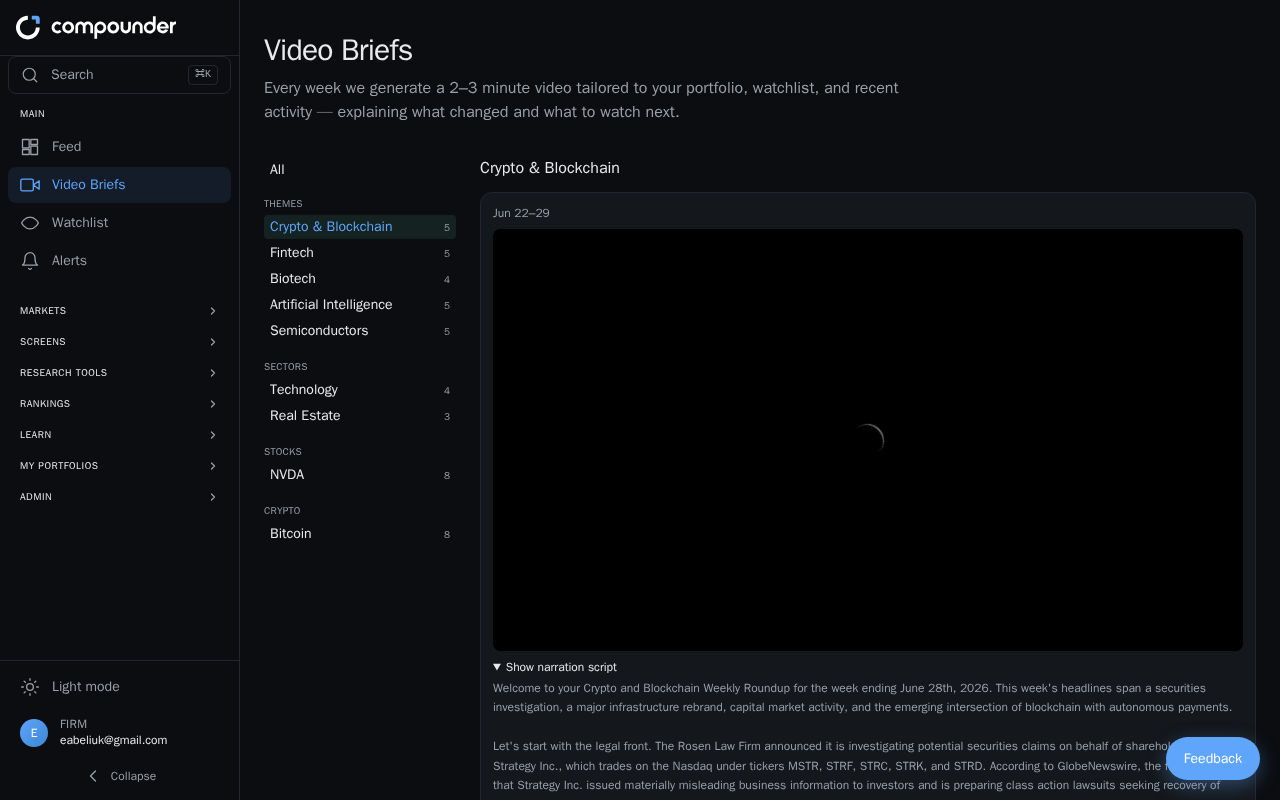1280x800 pixels.
Task: Click the Jun 22–29 date label
Action: (x=521, y=213)
